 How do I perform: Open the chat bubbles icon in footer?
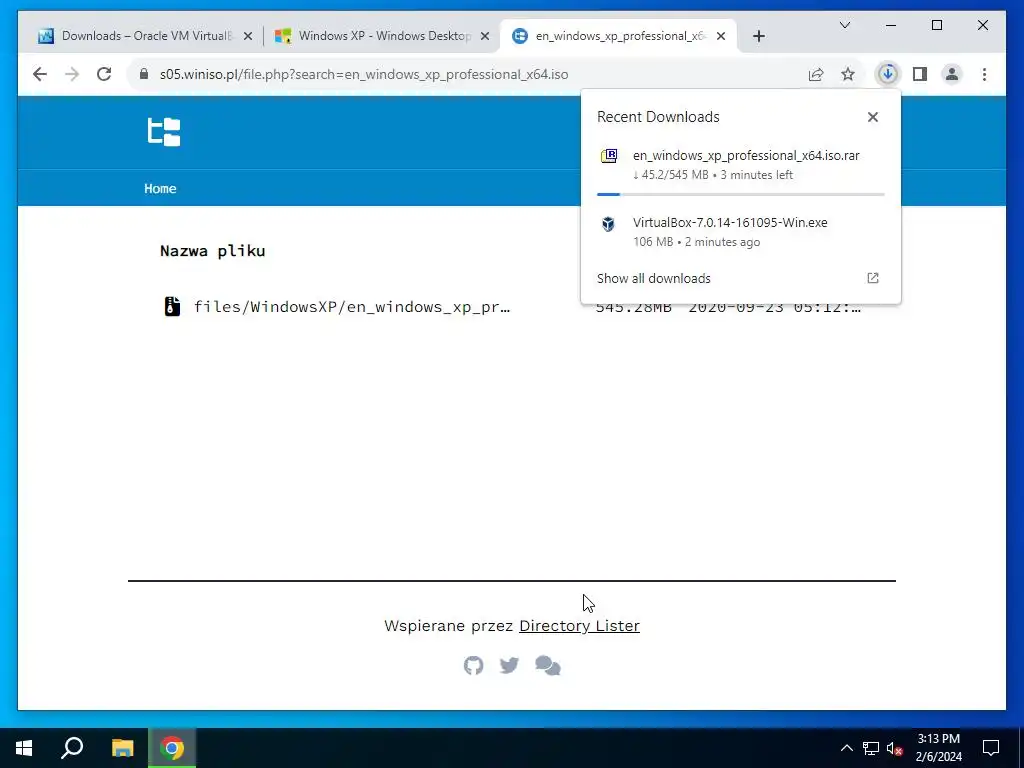click(547, 665)
